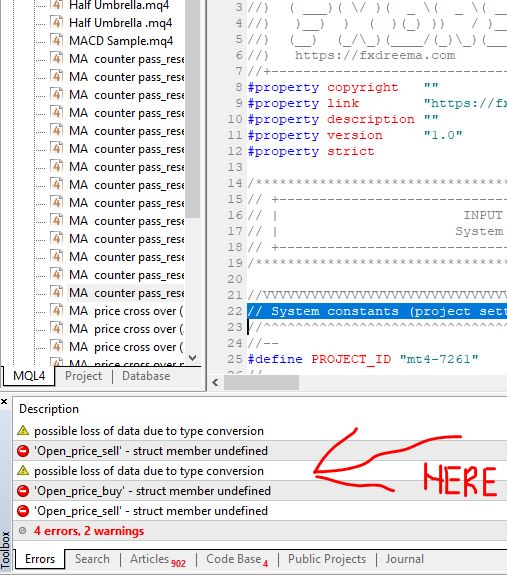507x575 pixels.
Task: Open the Articles tab in Toolbox
Action: pos(158,560)
